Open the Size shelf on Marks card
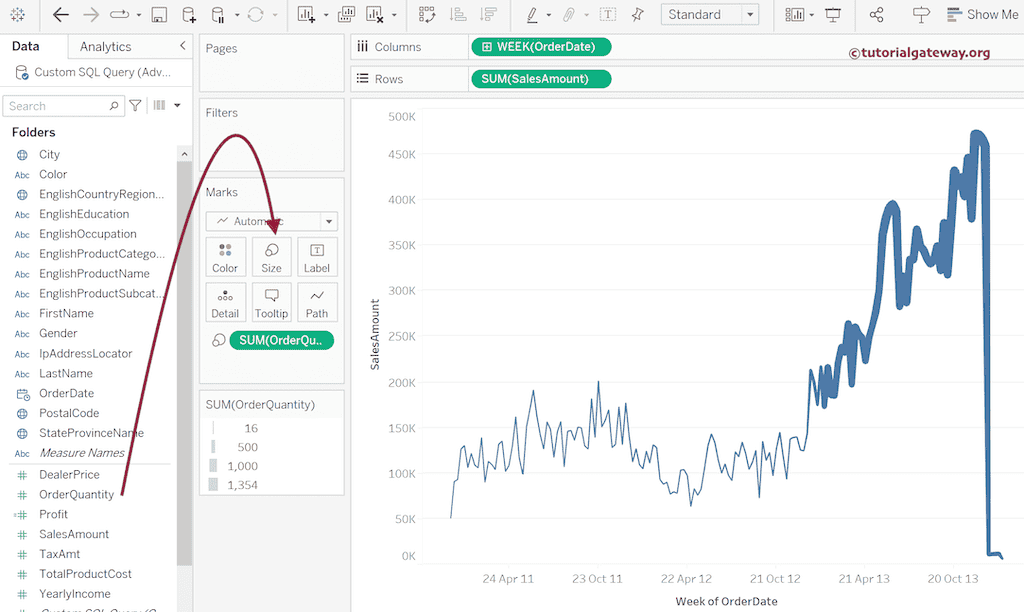The width and height of the screenshot is (1024, 612). [x=271, y=257]
